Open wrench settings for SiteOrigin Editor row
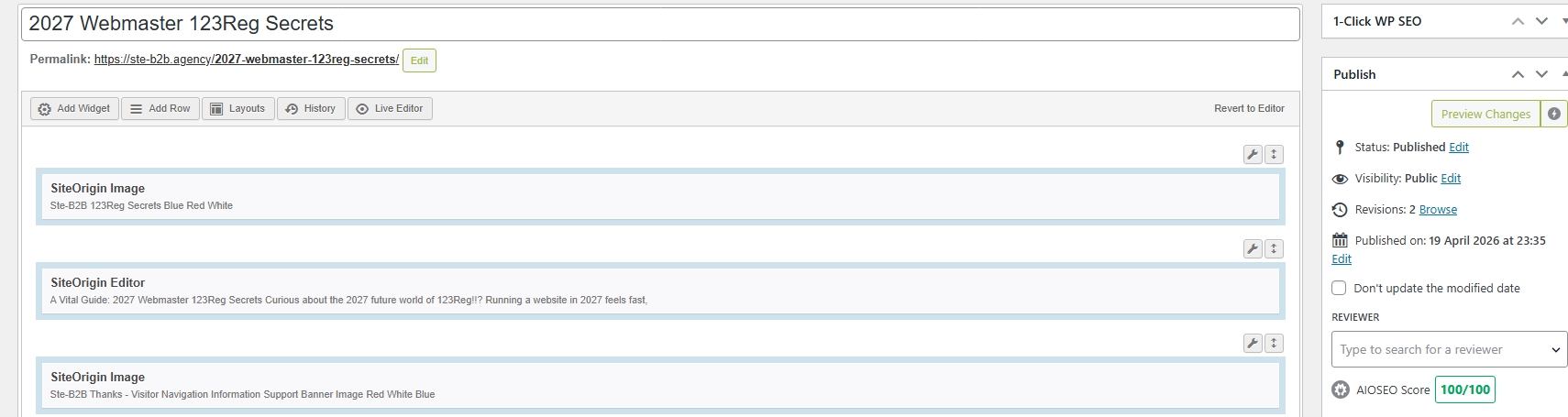Image resolution: width=1568 pixels, height=417 pixels. coord(1253,248)
